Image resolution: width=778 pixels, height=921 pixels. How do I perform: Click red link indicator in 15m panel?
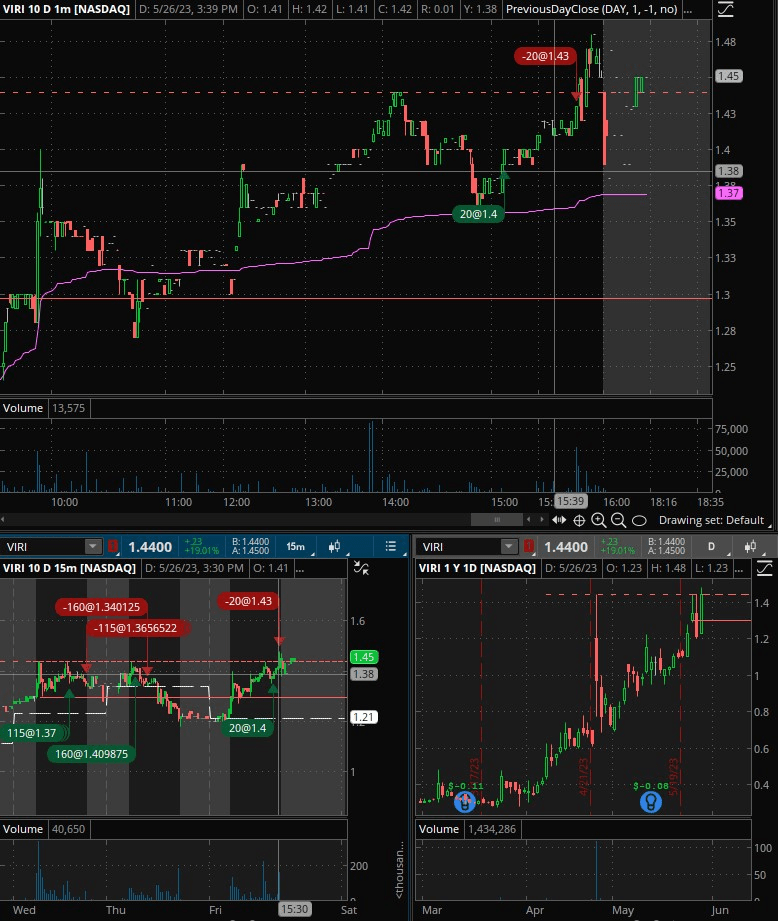(x=113, y=547)
